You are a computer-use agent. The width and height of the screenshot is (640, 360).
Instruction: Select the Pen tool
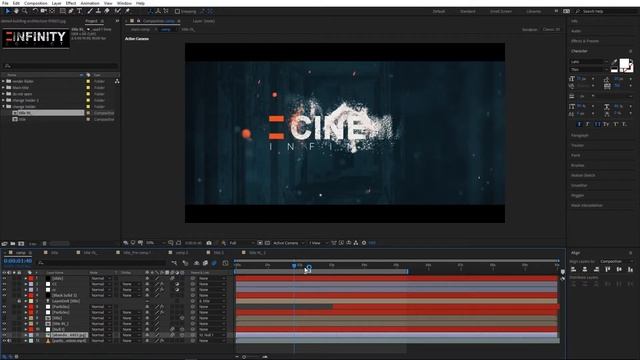tap(71, 11)
